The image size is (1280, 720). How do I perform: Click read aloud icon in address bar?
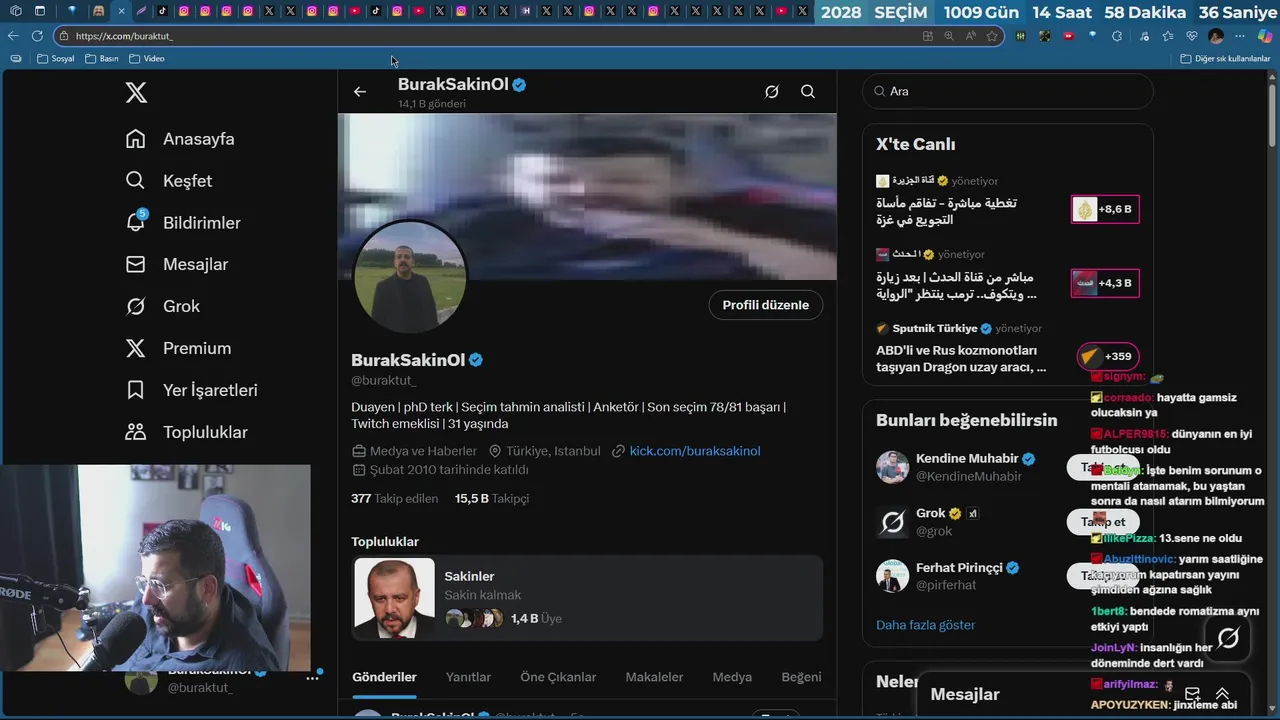tap(971, 36)
